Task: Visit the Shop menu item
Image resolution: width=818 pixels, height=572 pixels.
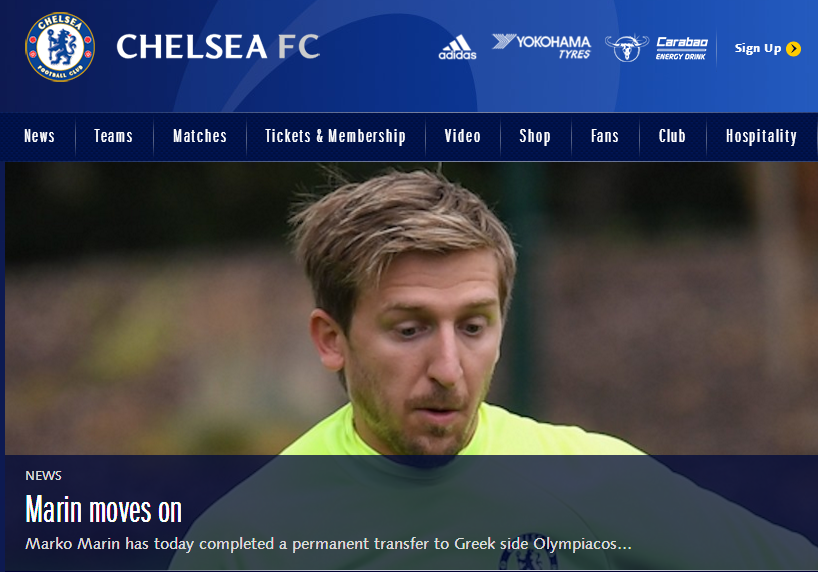Action: (x=535, y=136)
